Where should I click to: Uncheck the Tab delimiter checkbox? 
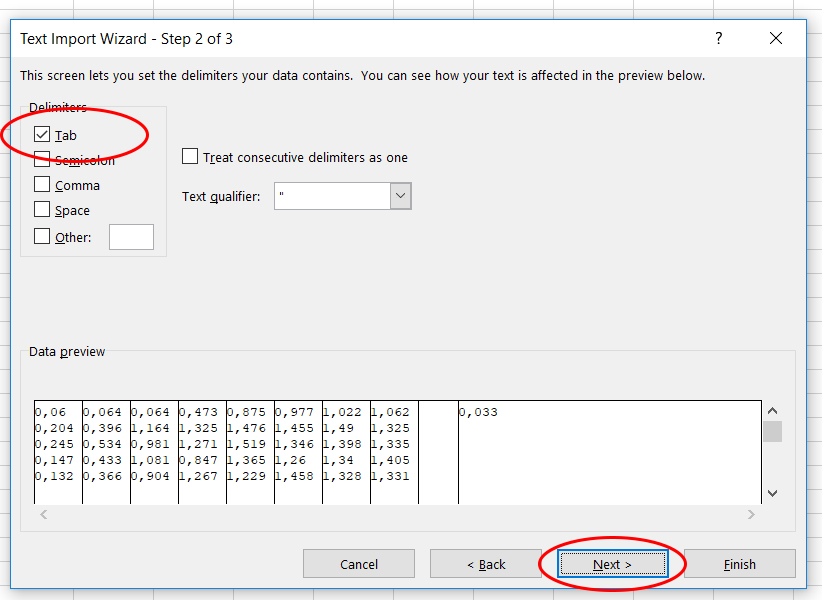(42, 134)
